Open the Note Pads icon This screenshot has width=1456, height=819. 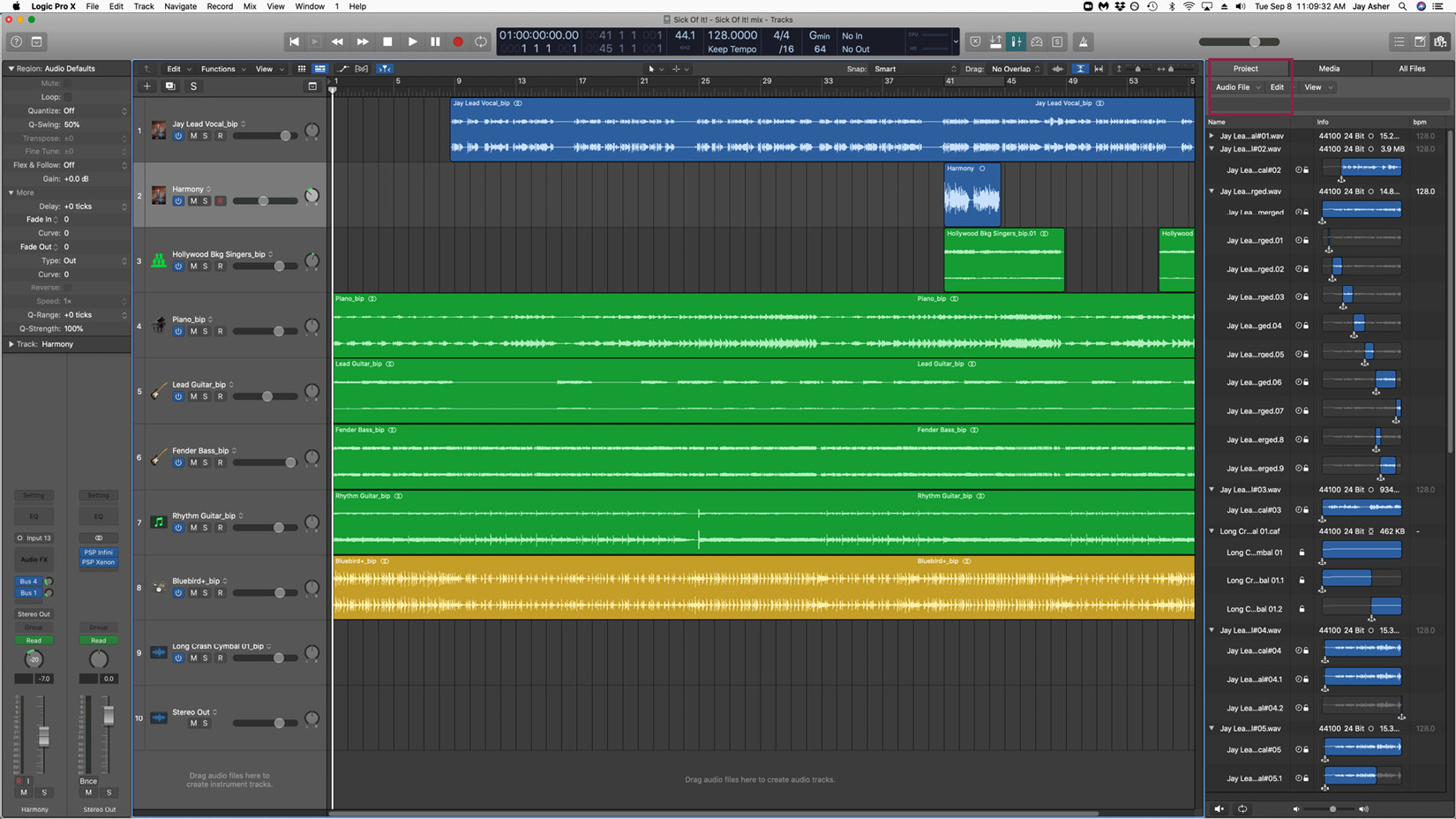tap(1420, 41)
